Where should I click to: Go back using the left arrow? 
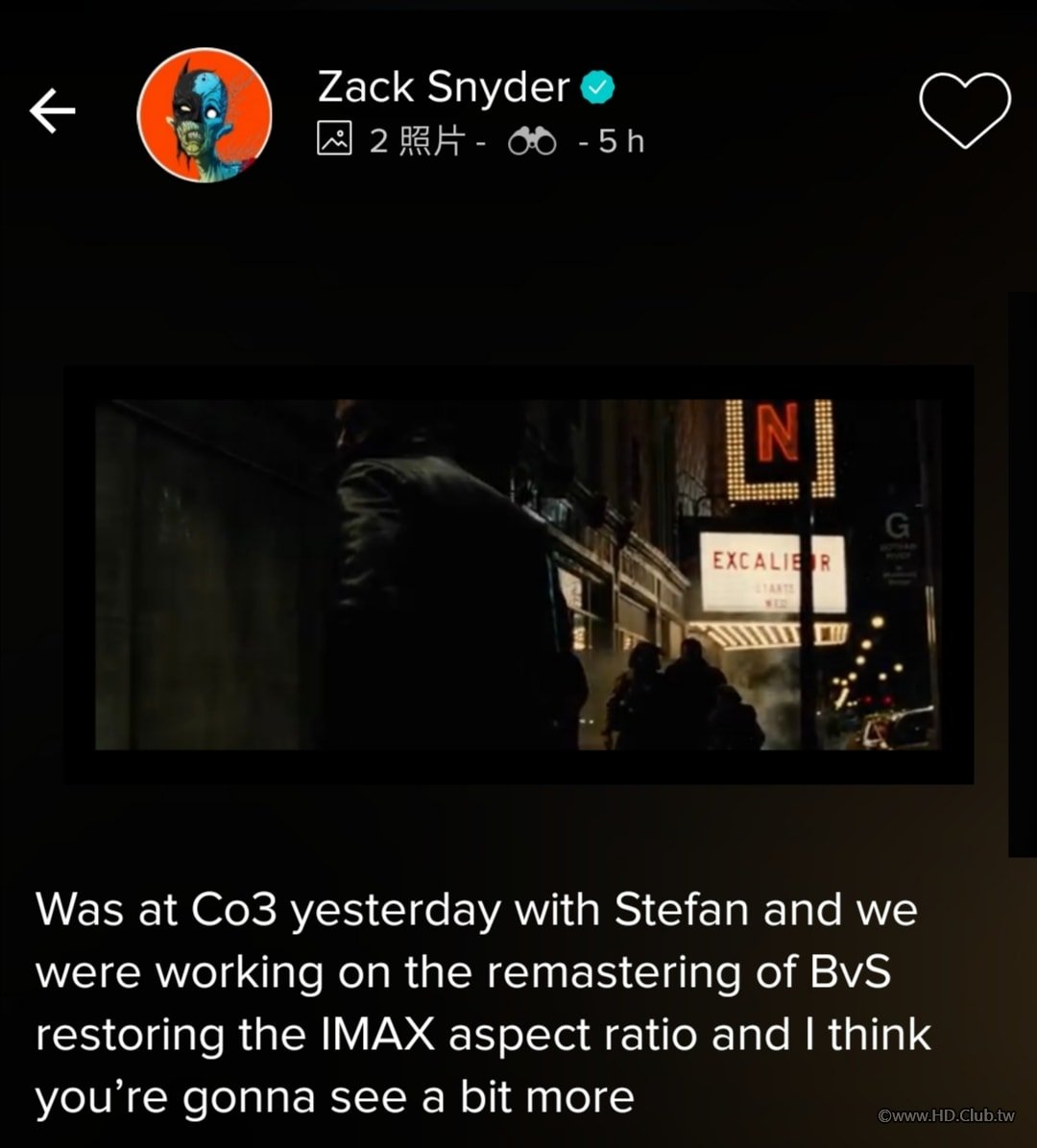[x=52, y=111]
